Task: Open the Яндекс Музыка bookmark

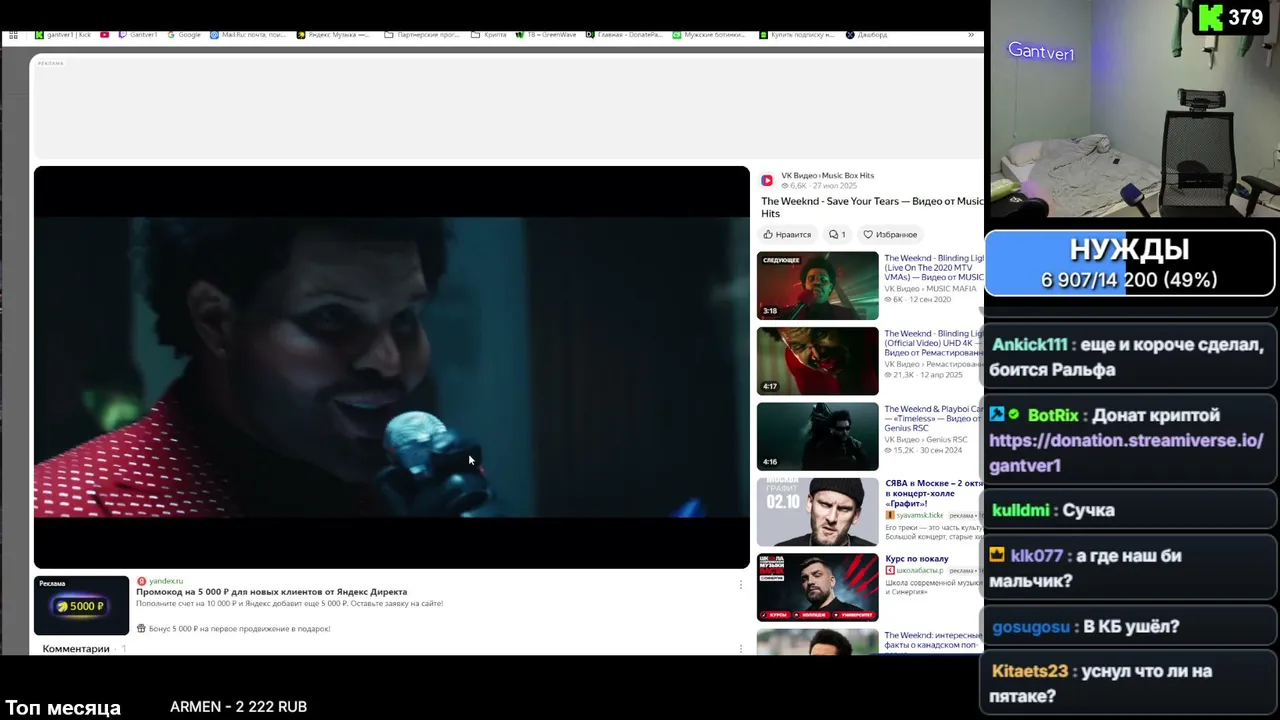Action: (x=333, y=35)
